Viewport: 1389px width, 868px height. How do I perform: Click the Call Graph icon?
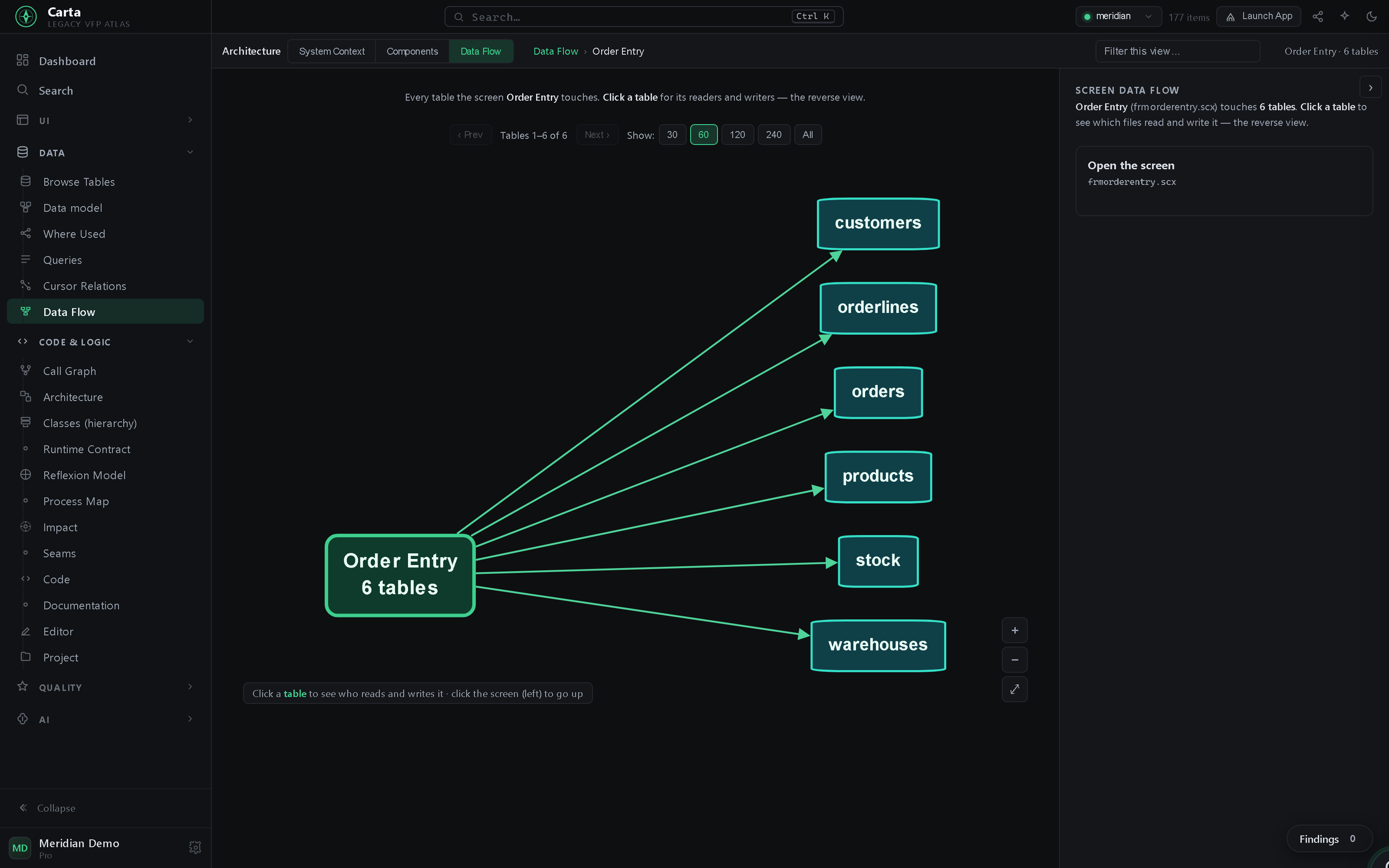pos(25,371)
